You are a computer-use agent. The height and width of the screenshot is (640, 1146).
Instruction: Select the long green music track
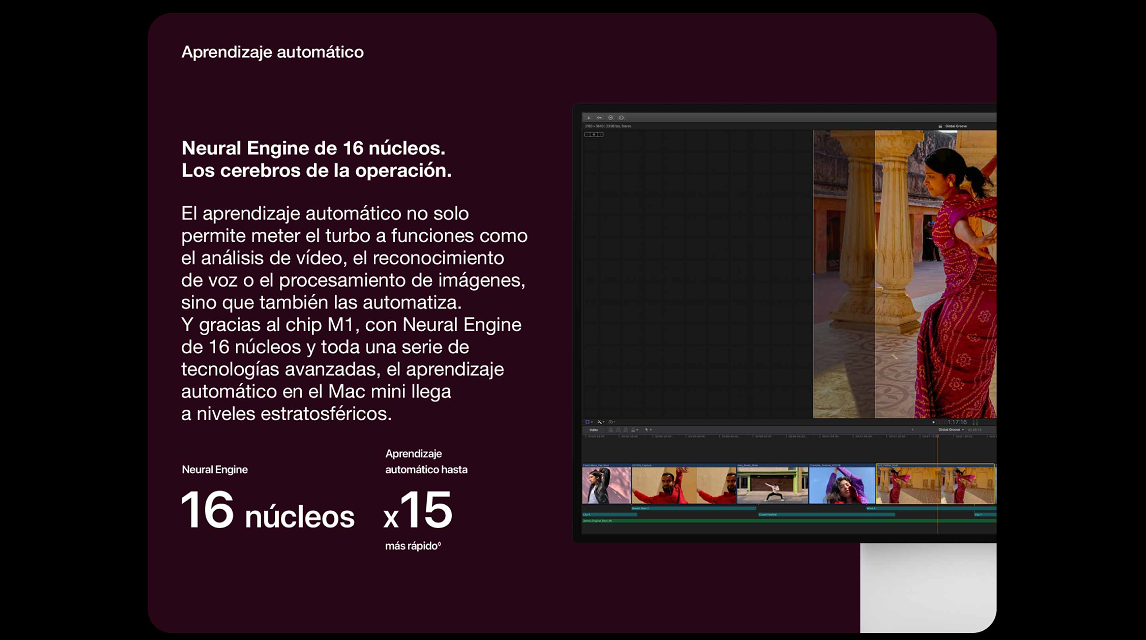(x=789, y=521)
